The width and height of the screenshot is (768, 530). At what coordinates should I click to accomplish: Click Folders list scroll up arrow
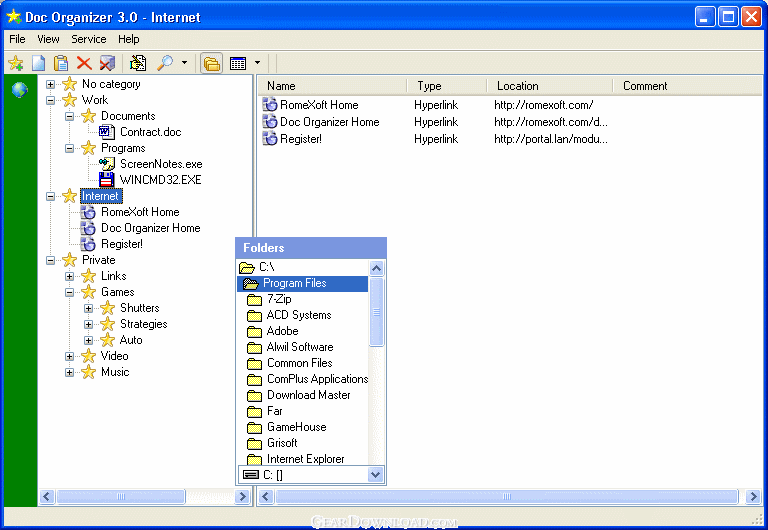pyautogui.click(x=376, y=267)
